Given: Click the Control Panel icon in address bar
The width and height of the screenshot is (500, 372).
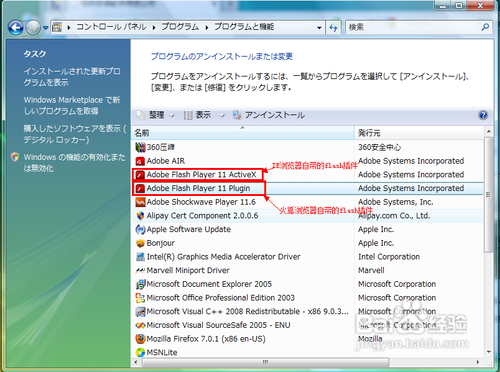Looking at the screenshot, I should (x=57, y=27).
